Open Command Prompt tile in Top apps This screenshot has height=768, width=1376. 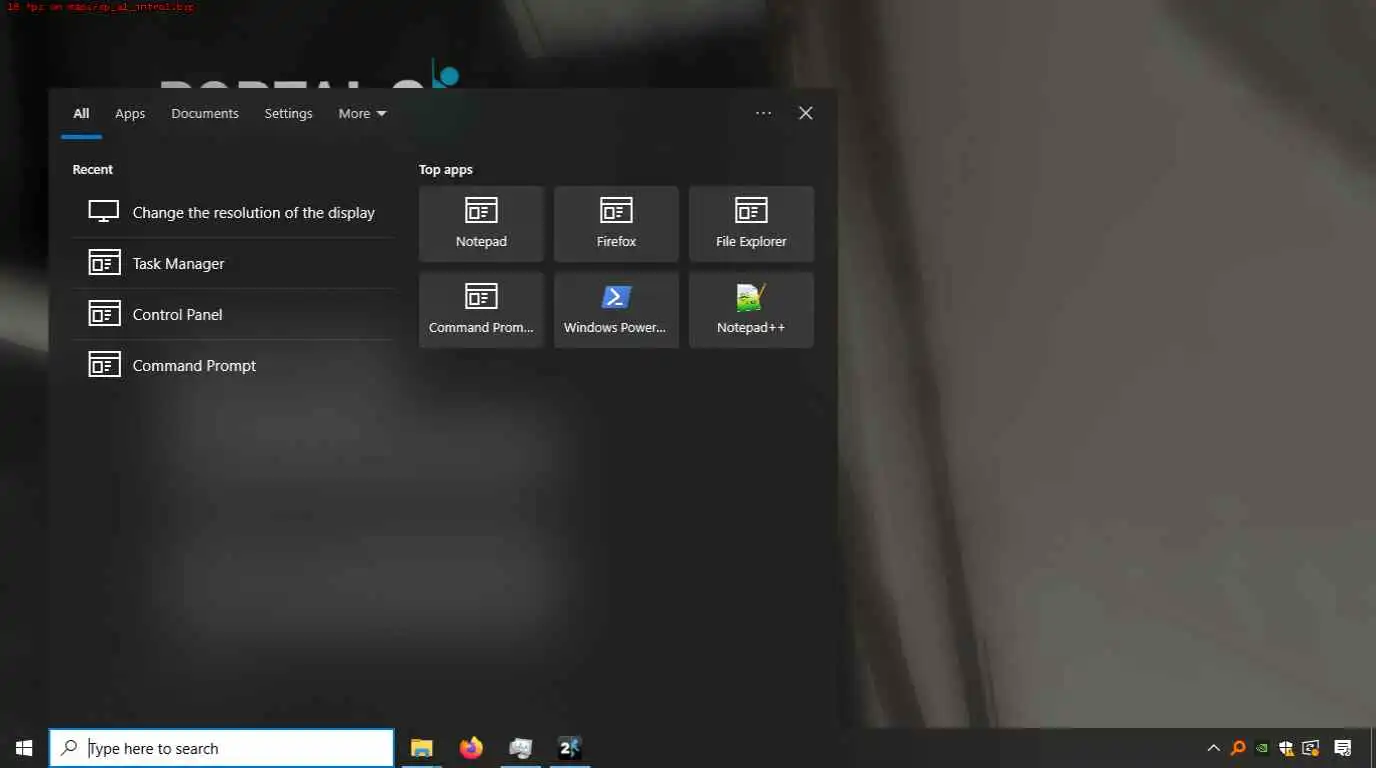click(481, 310)
